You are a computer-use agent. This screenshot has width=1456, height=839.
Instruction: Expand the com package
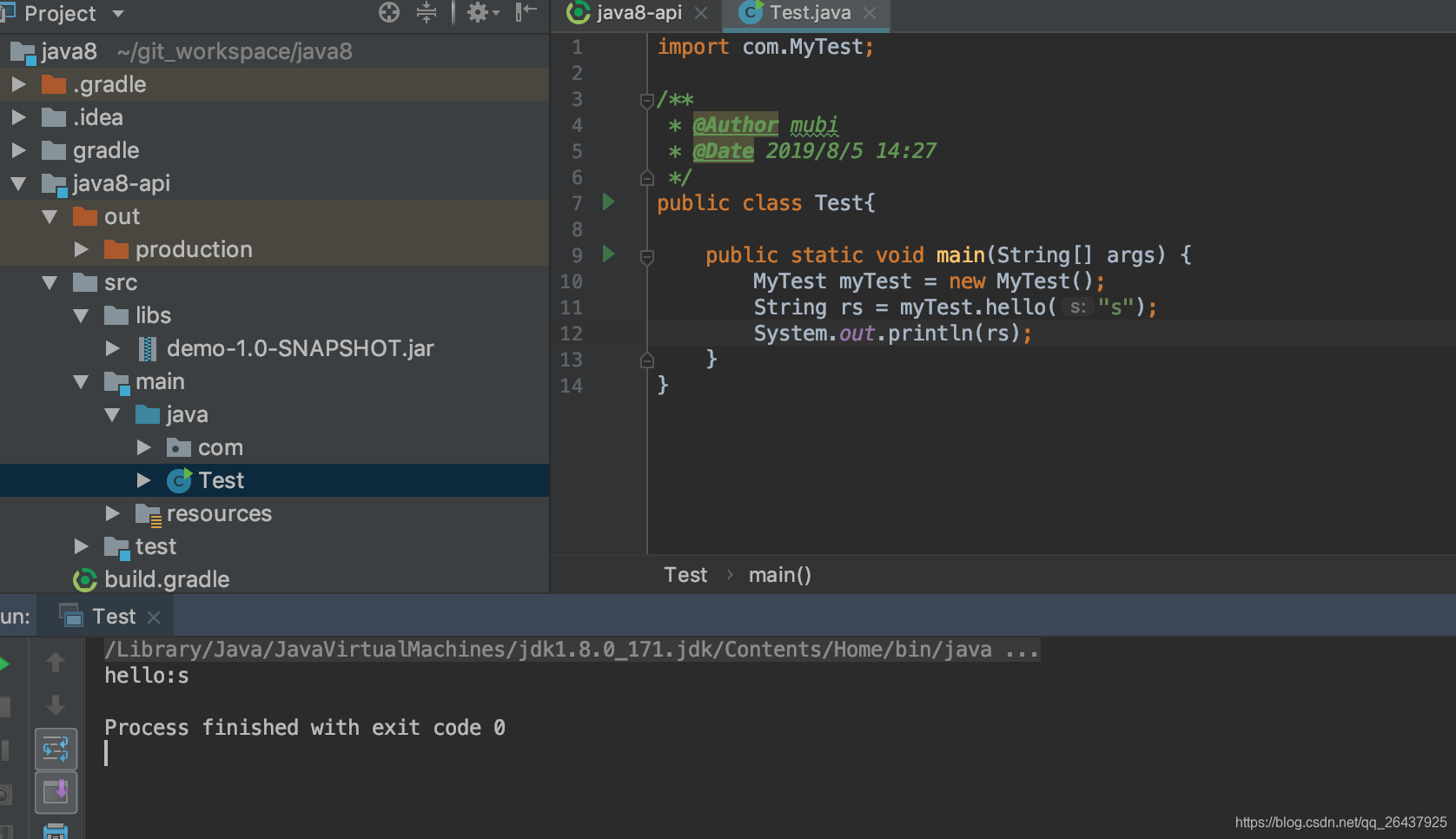(144, 447)
